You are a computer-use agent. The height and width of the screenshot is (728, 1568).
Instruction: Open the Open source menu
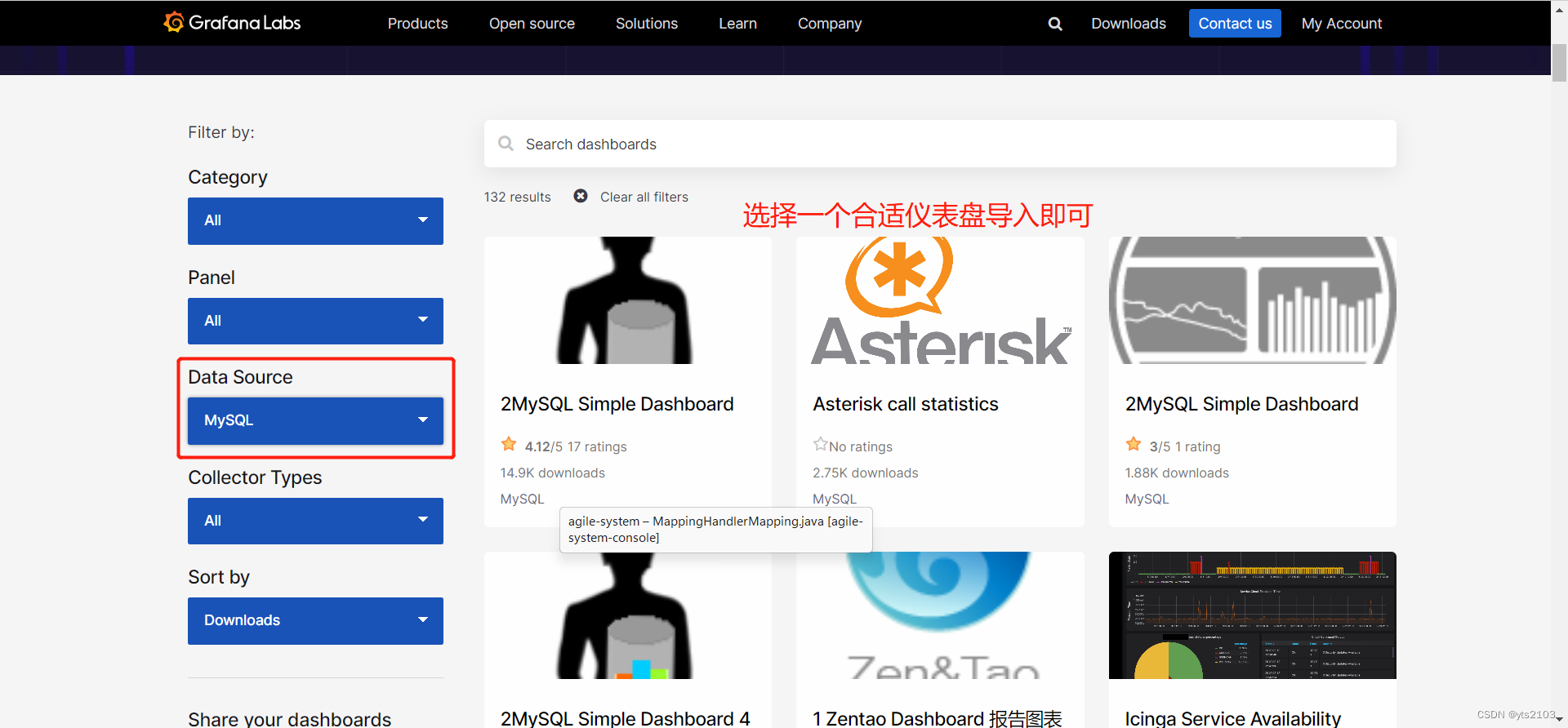coord(532,24)
